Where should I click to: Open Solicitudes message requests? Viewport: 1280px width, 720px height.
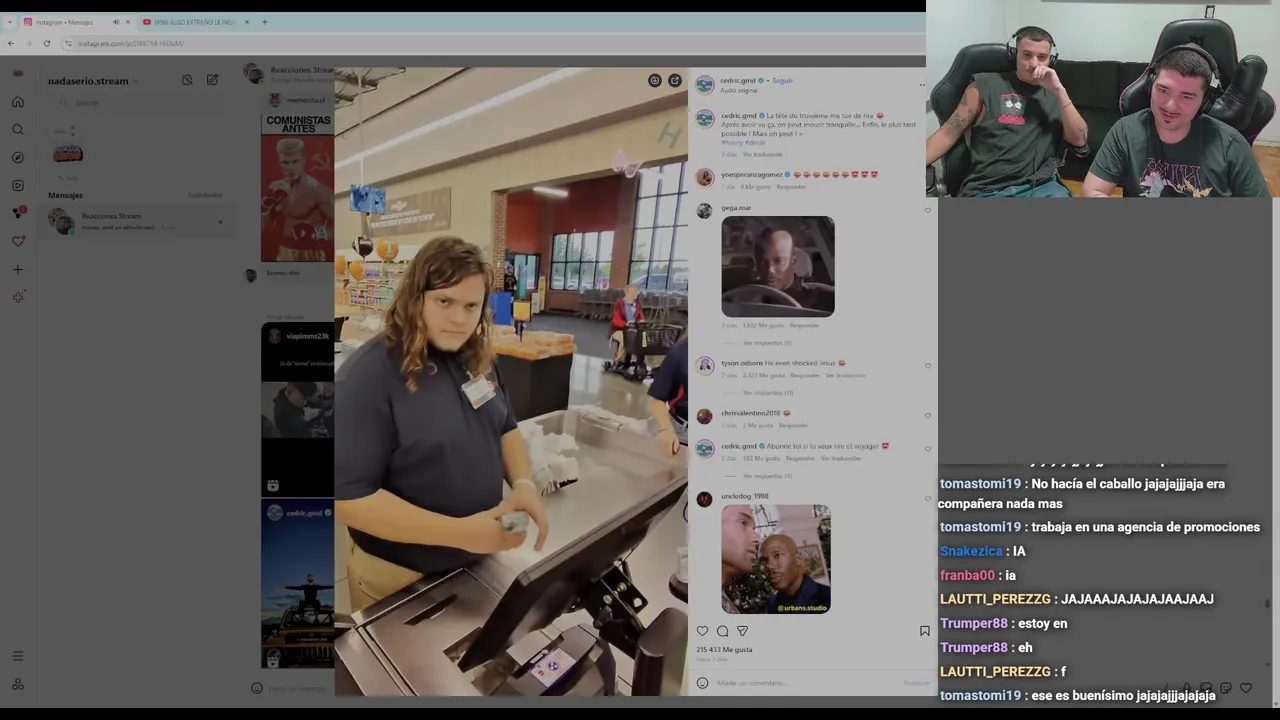pos(205,195)
